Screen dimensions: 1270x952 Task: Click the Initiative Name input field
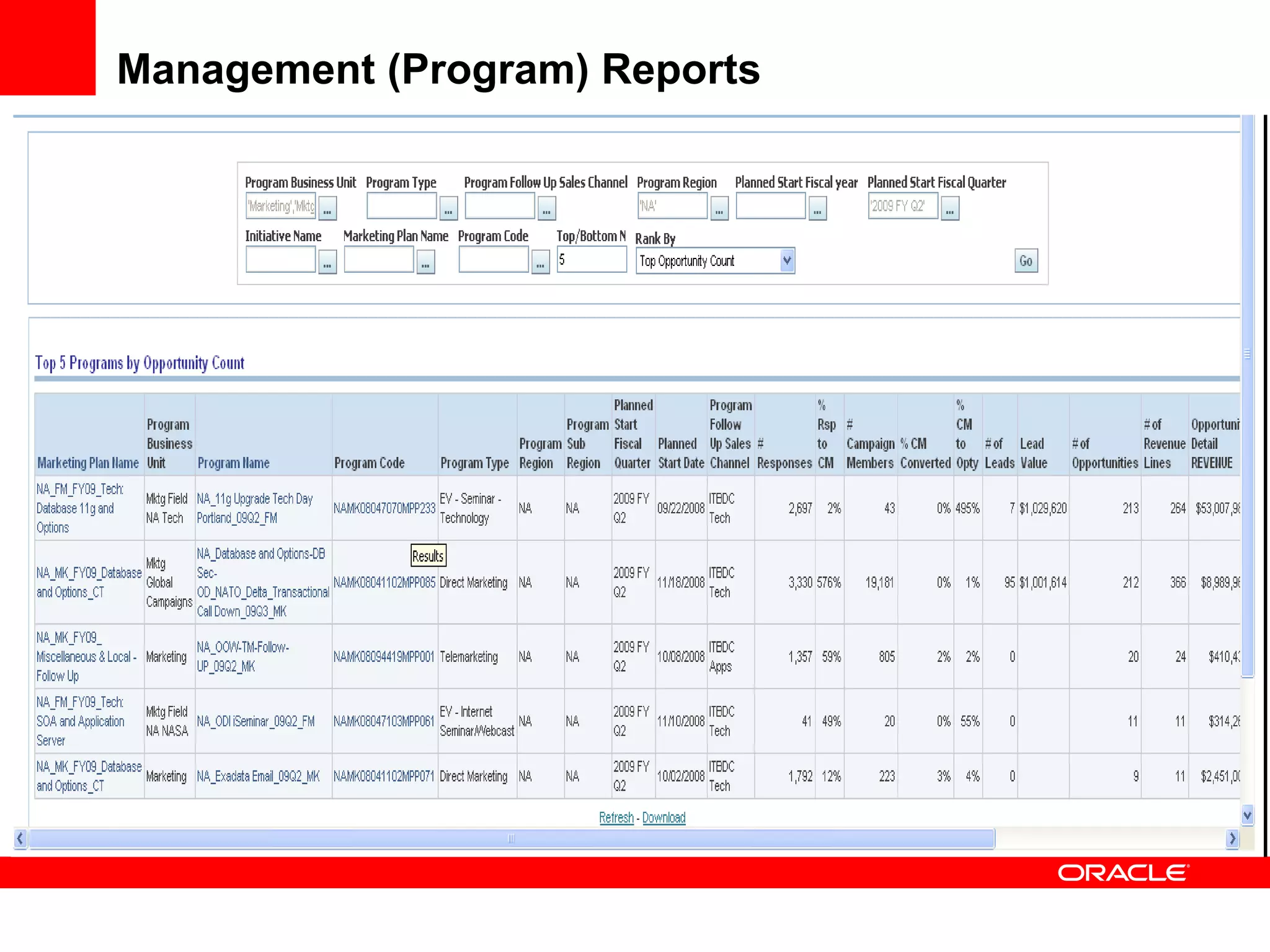(281, 259)
